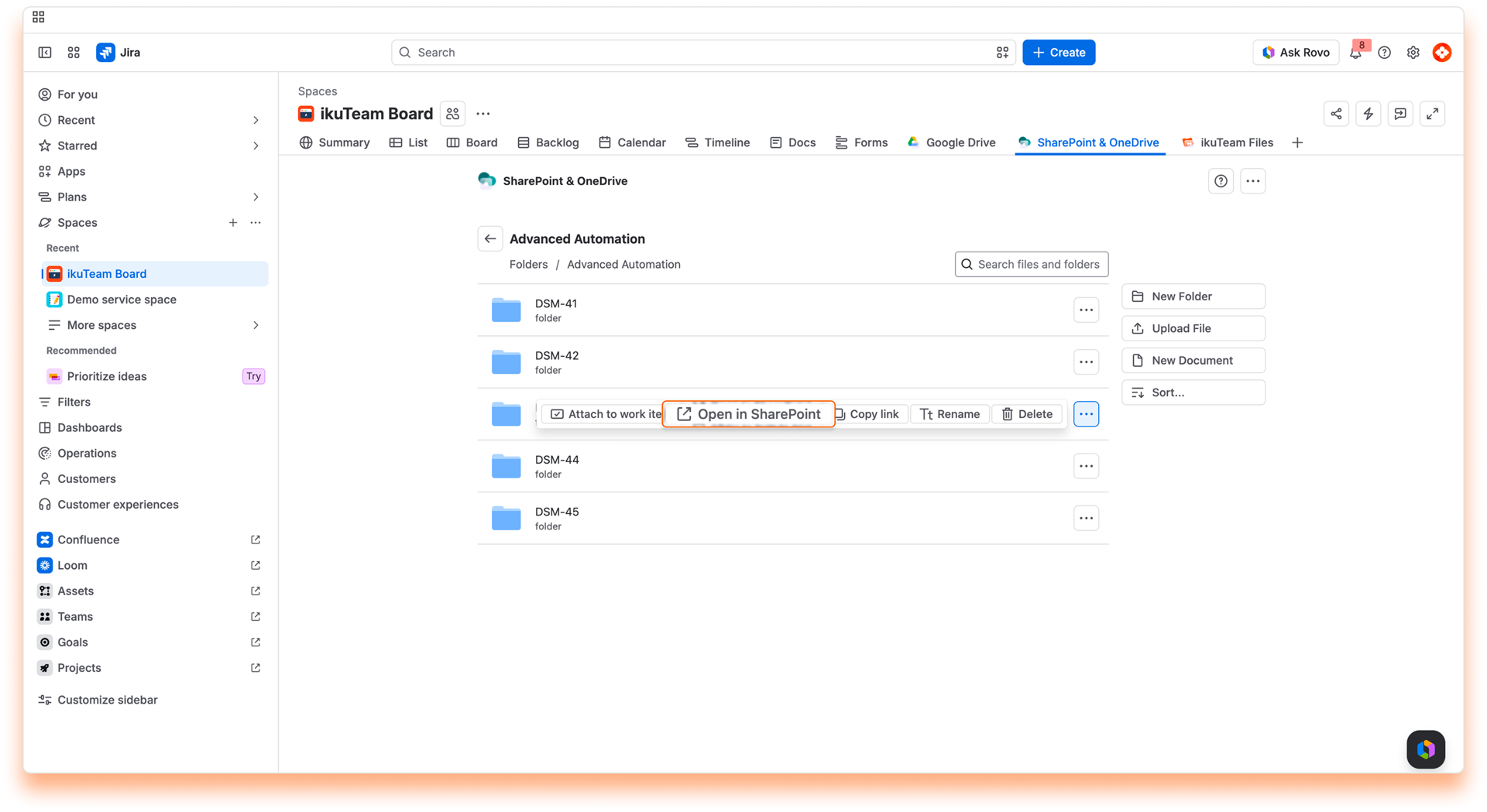Expand More spaces chevron
This screenshot has width=1487, height=812.
pyautogui.click(x=256, y=325)
